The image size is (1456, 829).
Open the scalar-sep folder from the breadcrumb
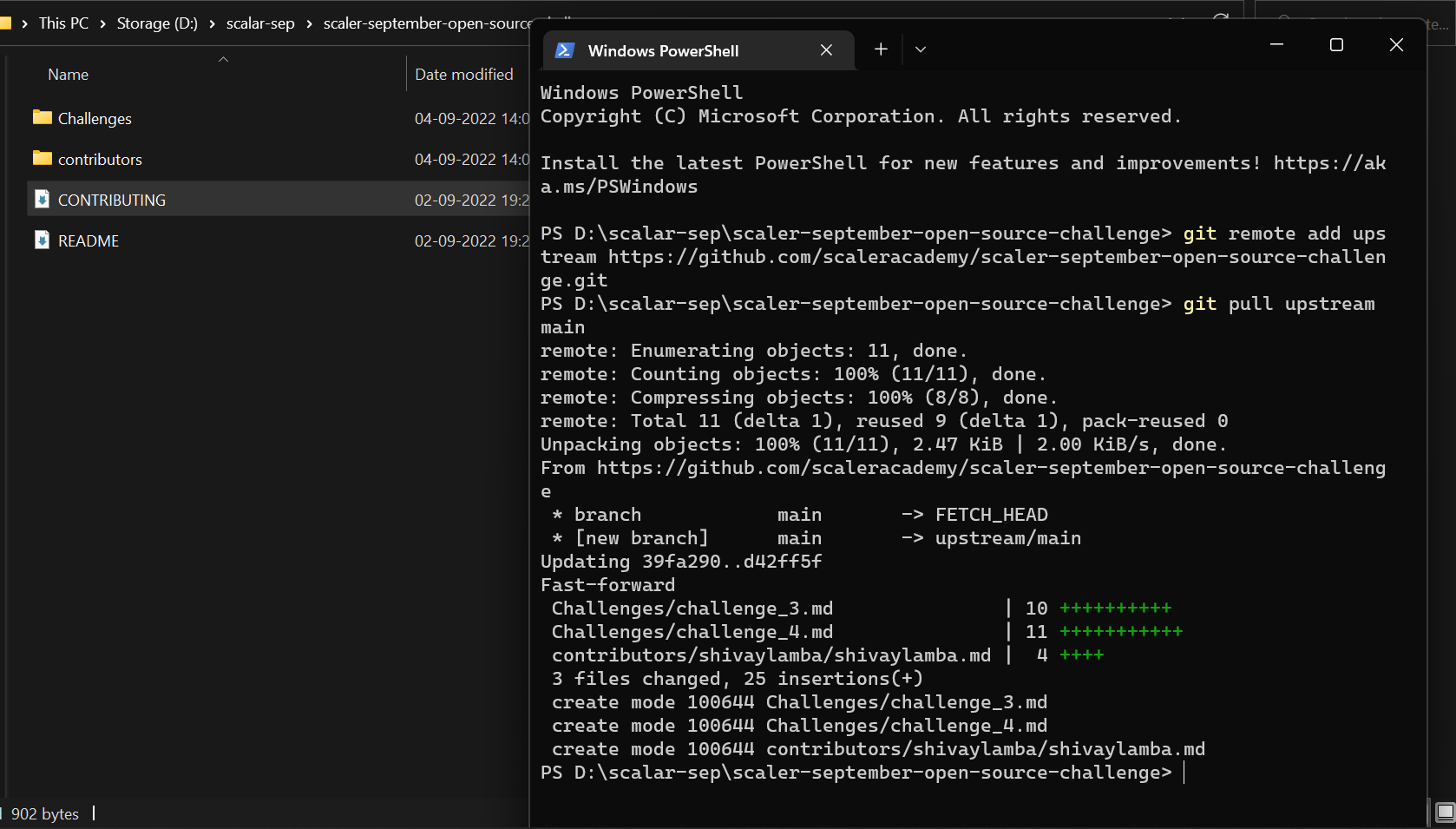click(260, 23)
